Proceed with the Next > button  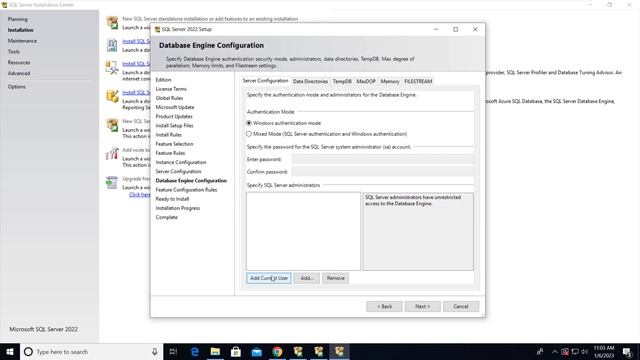tap(422, 306)
